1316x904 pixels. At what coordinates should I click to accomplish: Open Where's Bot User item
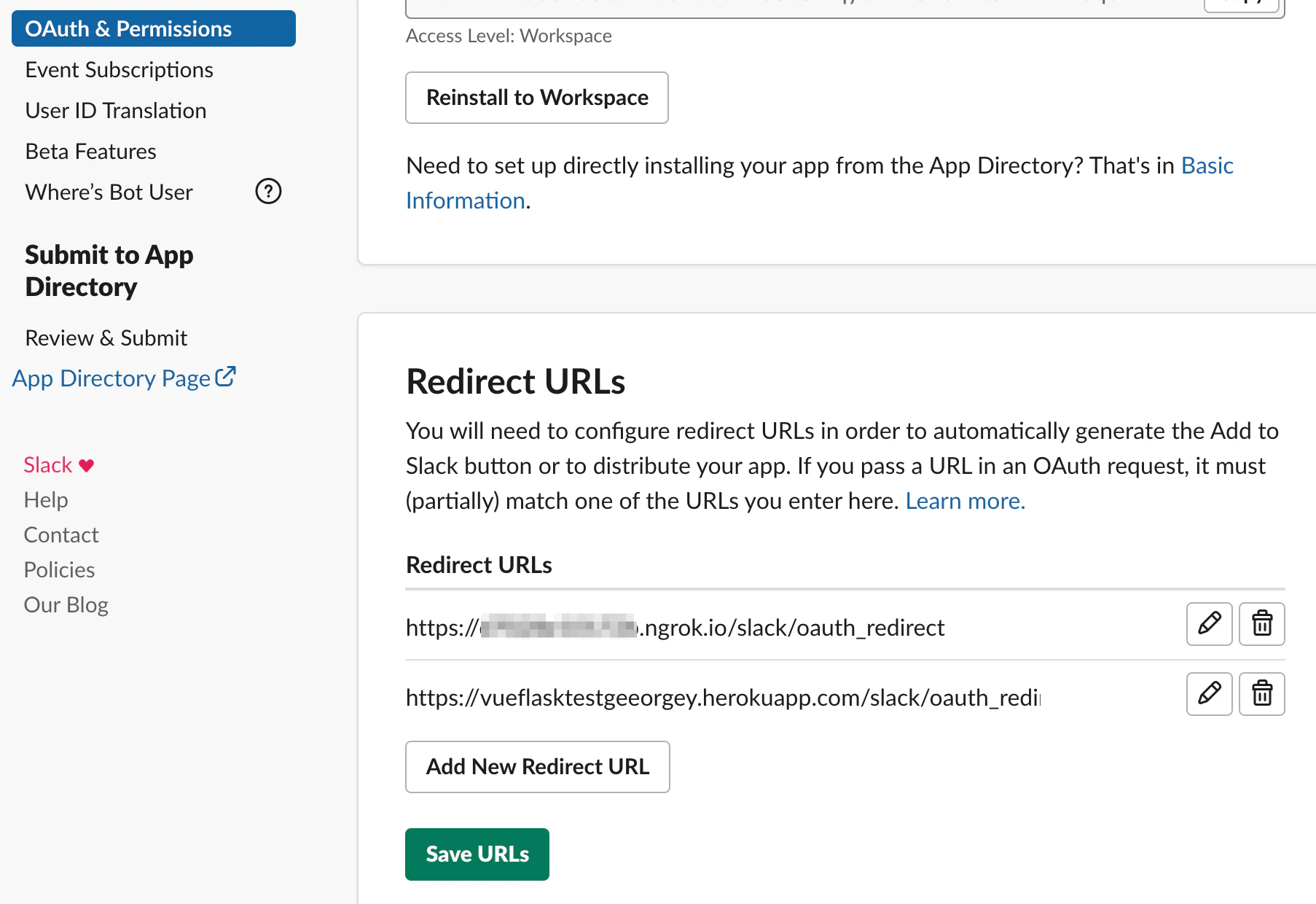[x=109, y=192]
